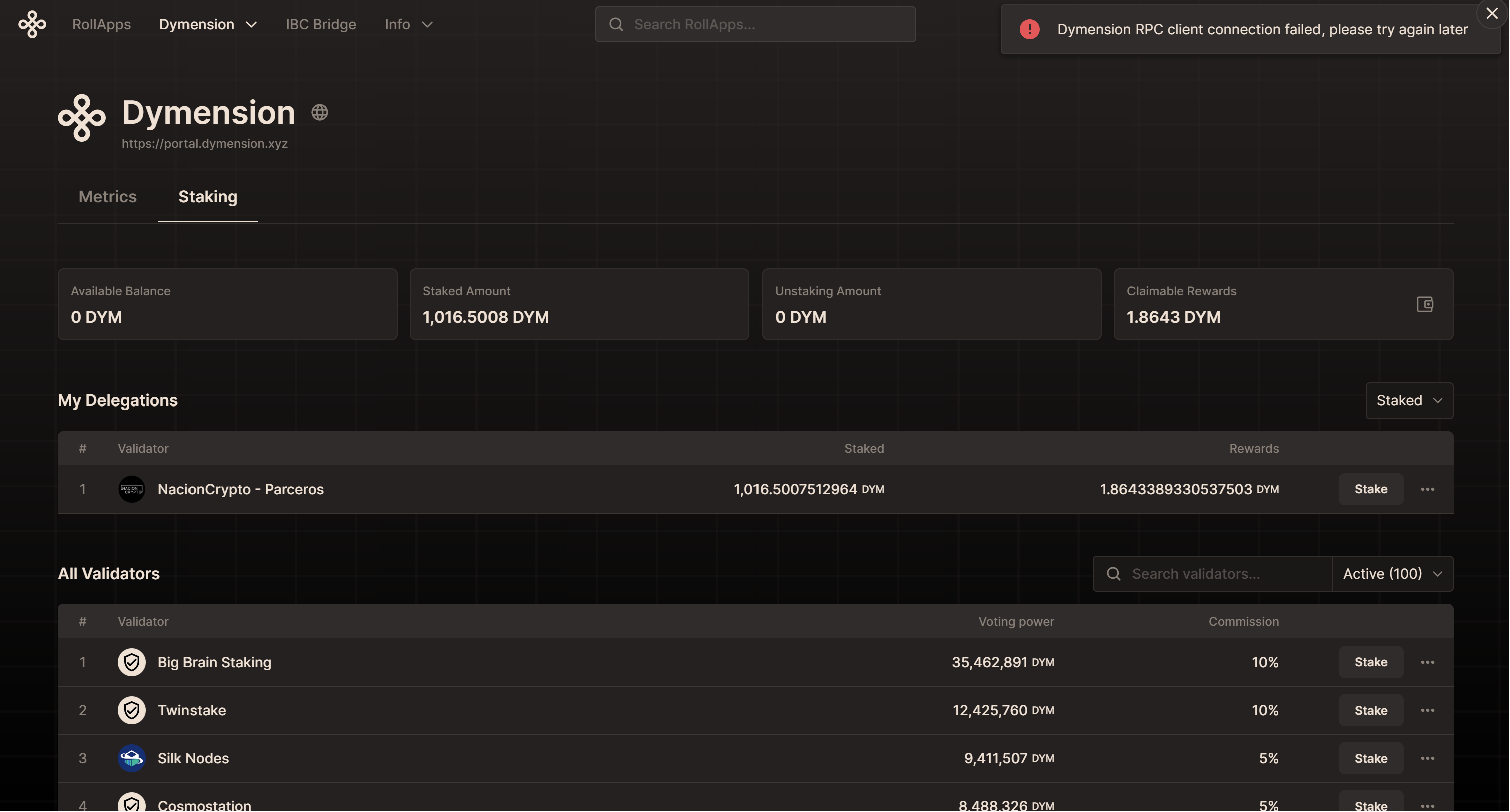Image resolution: width=1510 pixels, height=812 pixels.
Task: Click Stake button for Twinstake
Action: pos(1370,710)
